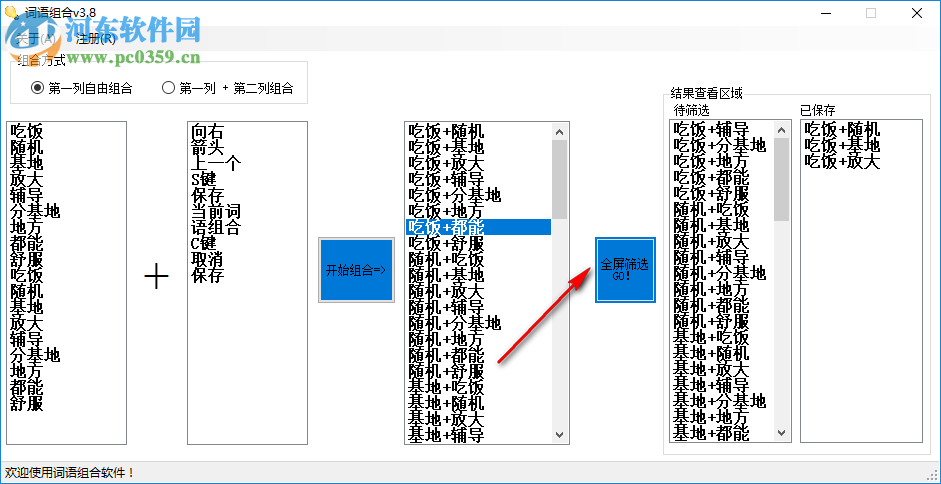
Task: Close the 词语组合 window
Action: (x=916, y=13)
